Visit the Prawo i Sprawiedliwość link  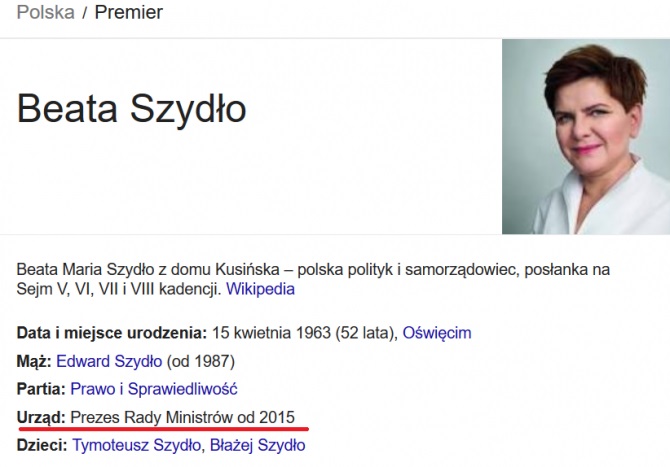[154, 388]
